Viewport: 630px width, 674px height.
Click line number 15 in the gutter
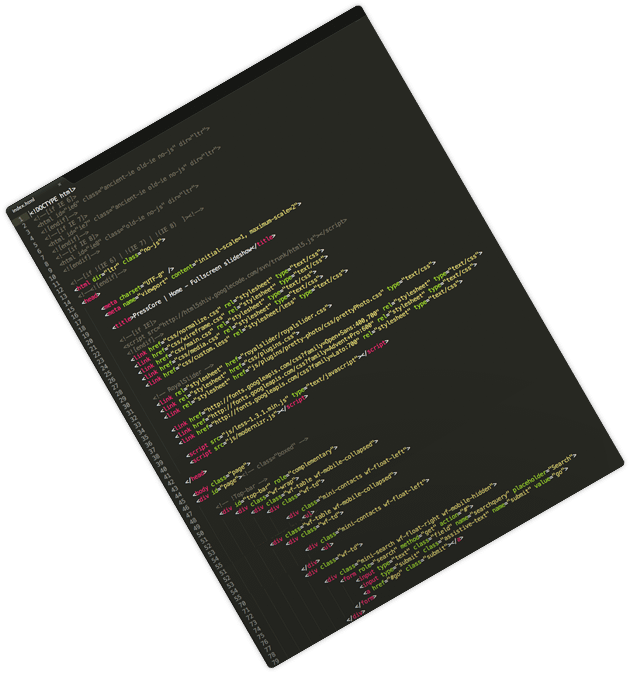70,311
